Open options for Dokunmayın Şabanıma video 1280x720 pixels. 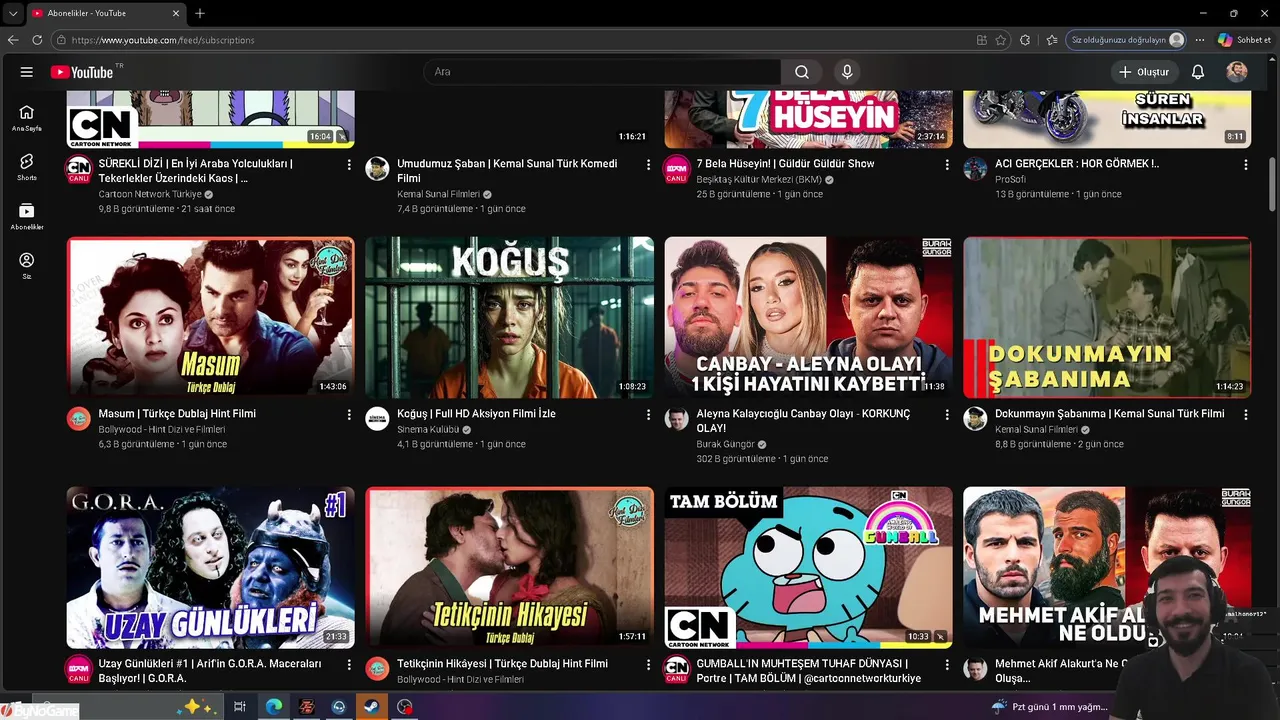1246,414
